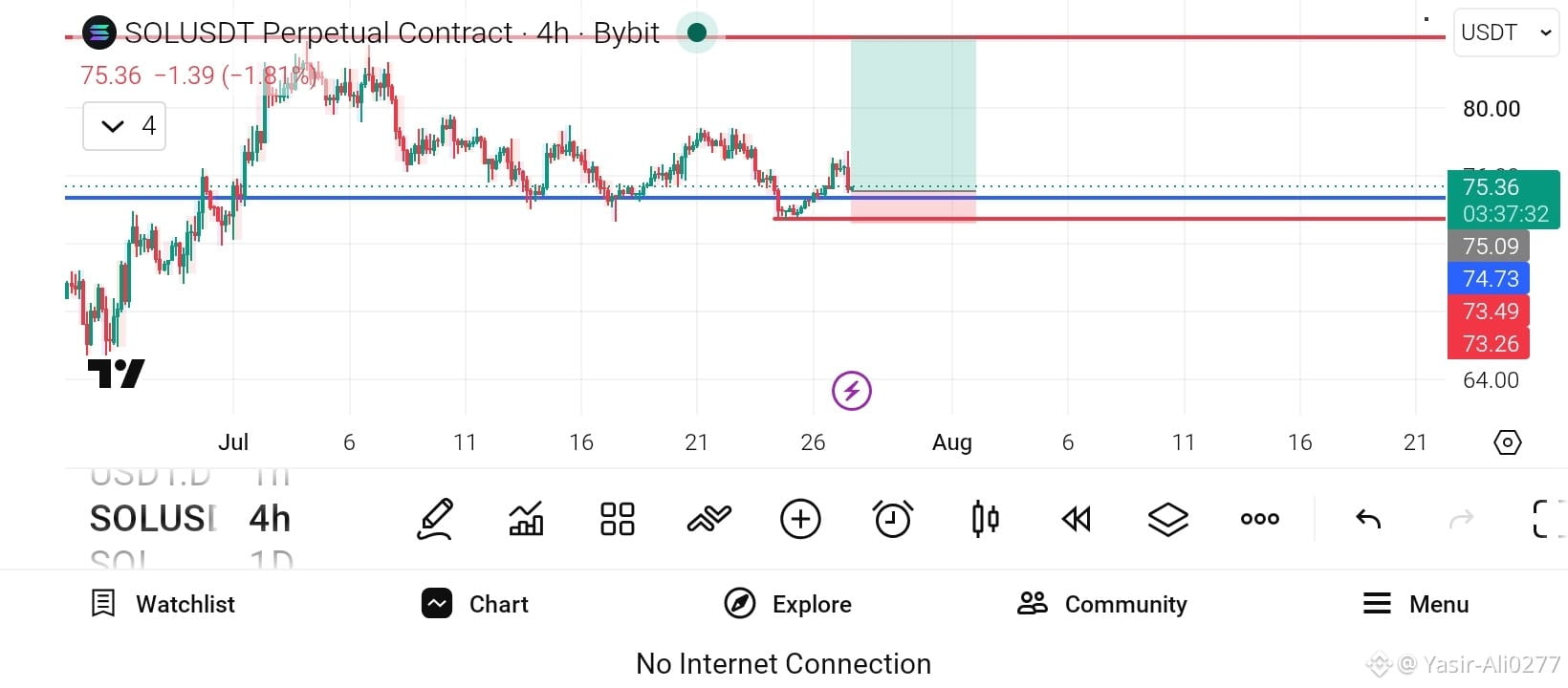
Task: Toggle fullscreen chart mode
Action: [1549, 519]
